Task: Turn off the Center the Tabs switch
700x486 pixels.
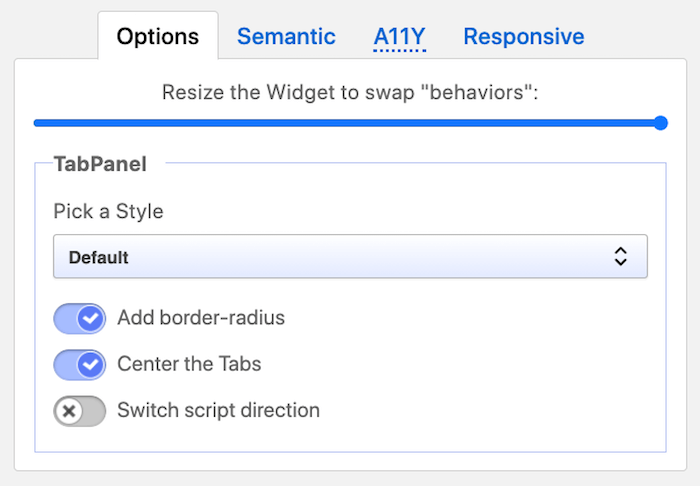Action: 80,365
